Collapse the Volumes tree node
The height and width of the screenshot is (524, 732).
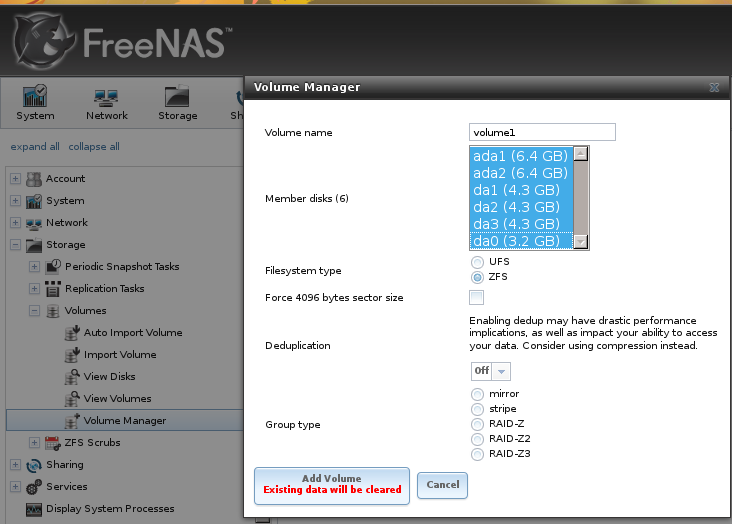34,311
